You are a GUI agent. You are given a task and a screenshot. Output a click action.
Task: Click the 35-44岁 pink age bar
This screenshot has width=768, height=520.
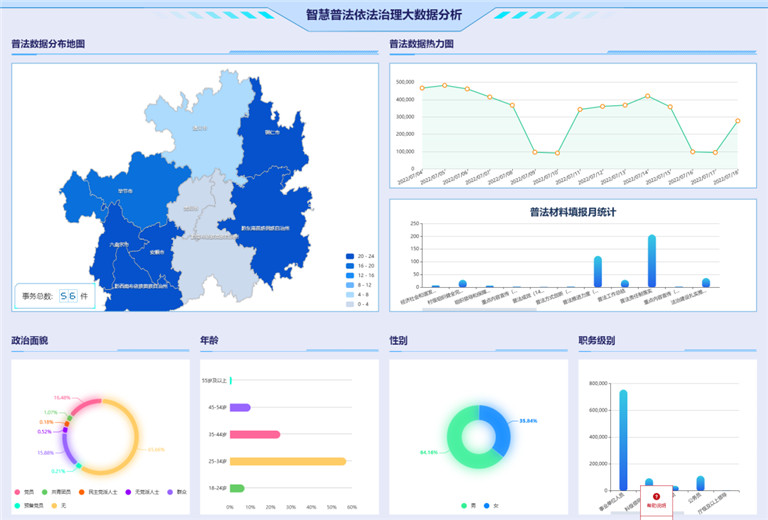pos(255,434)
